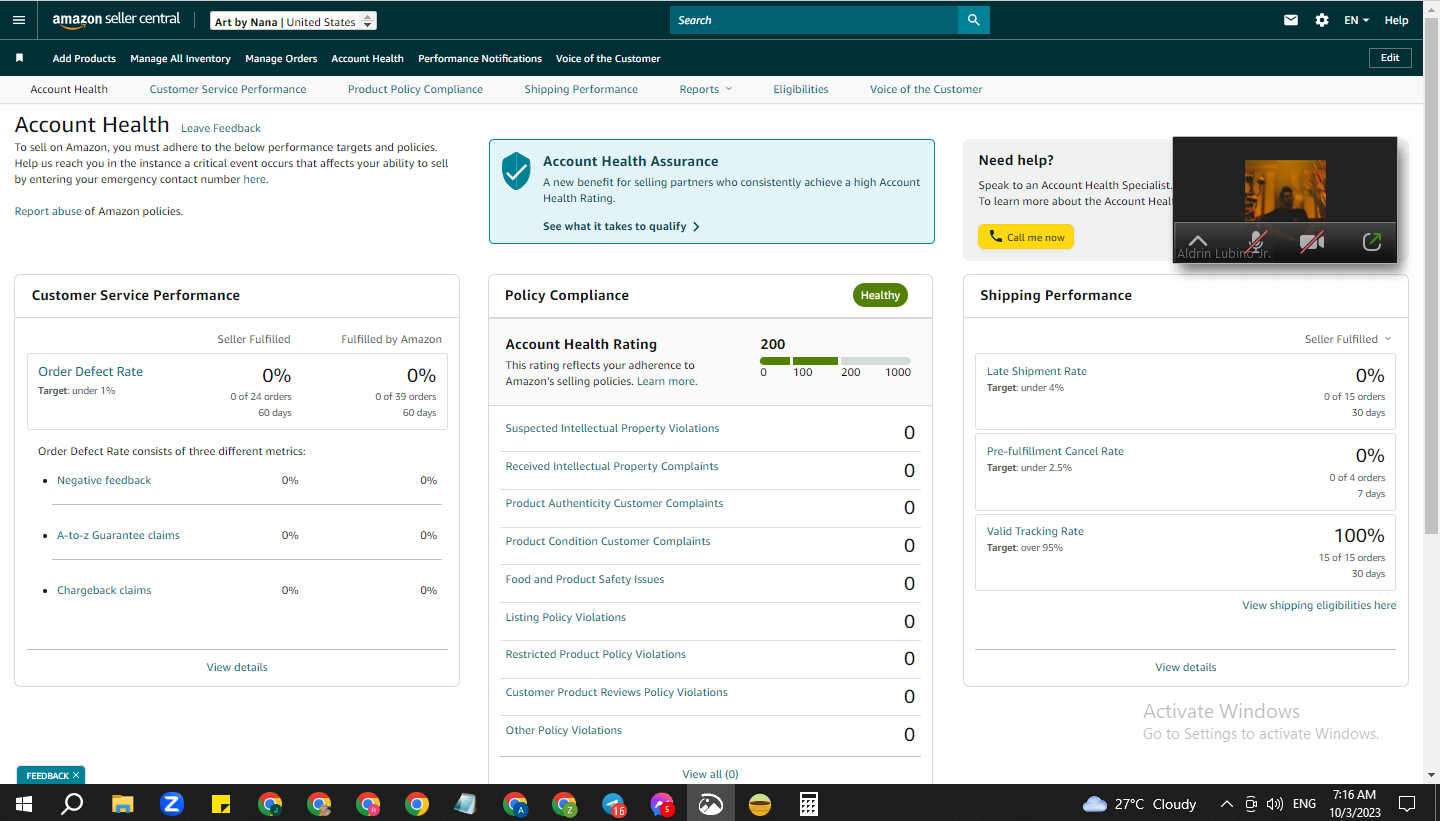Click the bookmark icon in navigation bar
The height and width of the screenshot is (821, 1440).
coord(19,58)
